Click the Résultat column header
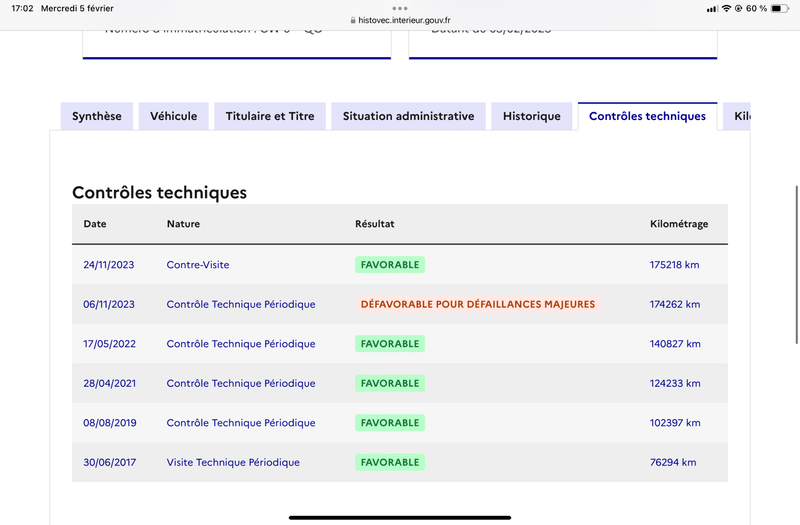The height and width of the screenshot is (525, 800). pyautogui.click(x=375, y=224)
